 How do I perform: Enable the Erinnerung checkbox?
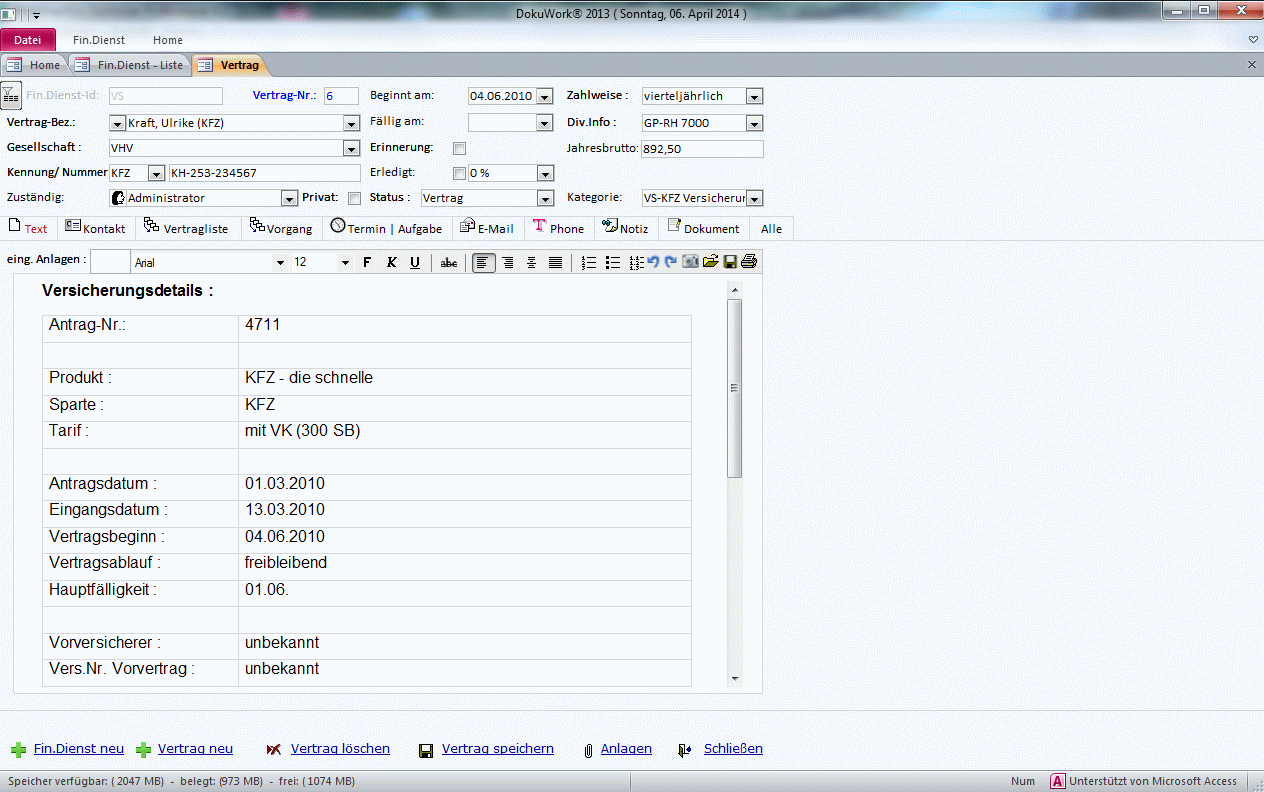[460, 148]
